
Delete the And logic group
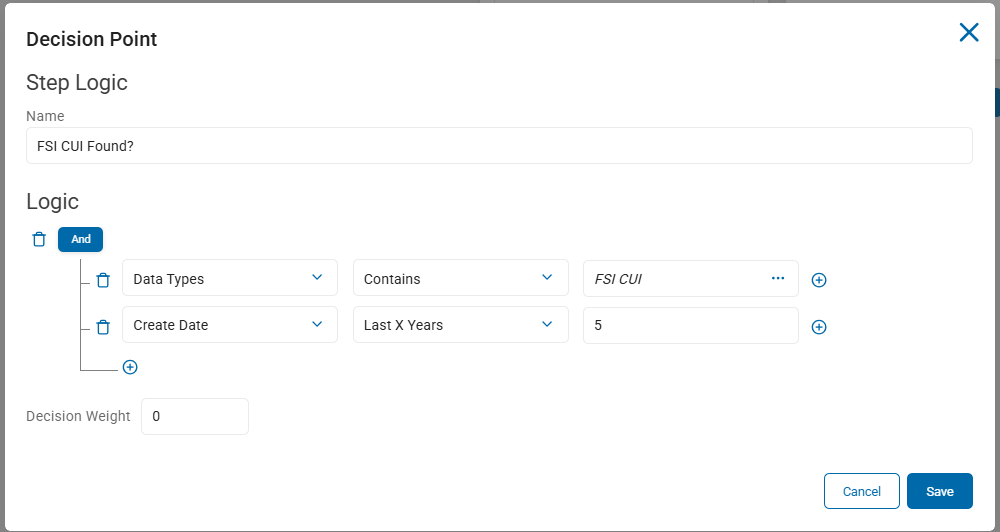(39, 239)
